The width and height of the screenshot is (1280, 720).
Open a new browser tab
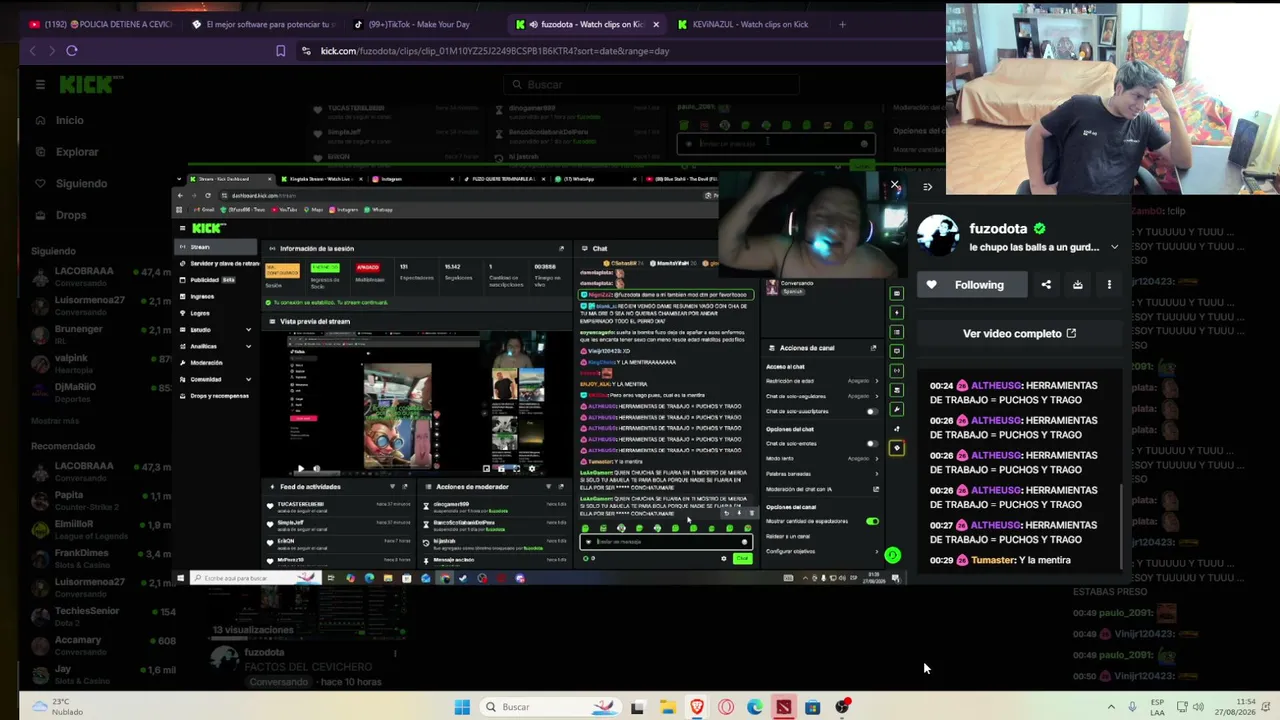click(842, 24)
